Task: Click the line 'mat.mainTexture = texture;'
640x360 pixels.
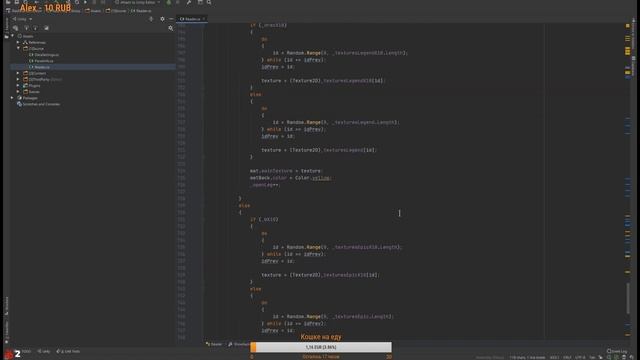Action: click(287, 171)
